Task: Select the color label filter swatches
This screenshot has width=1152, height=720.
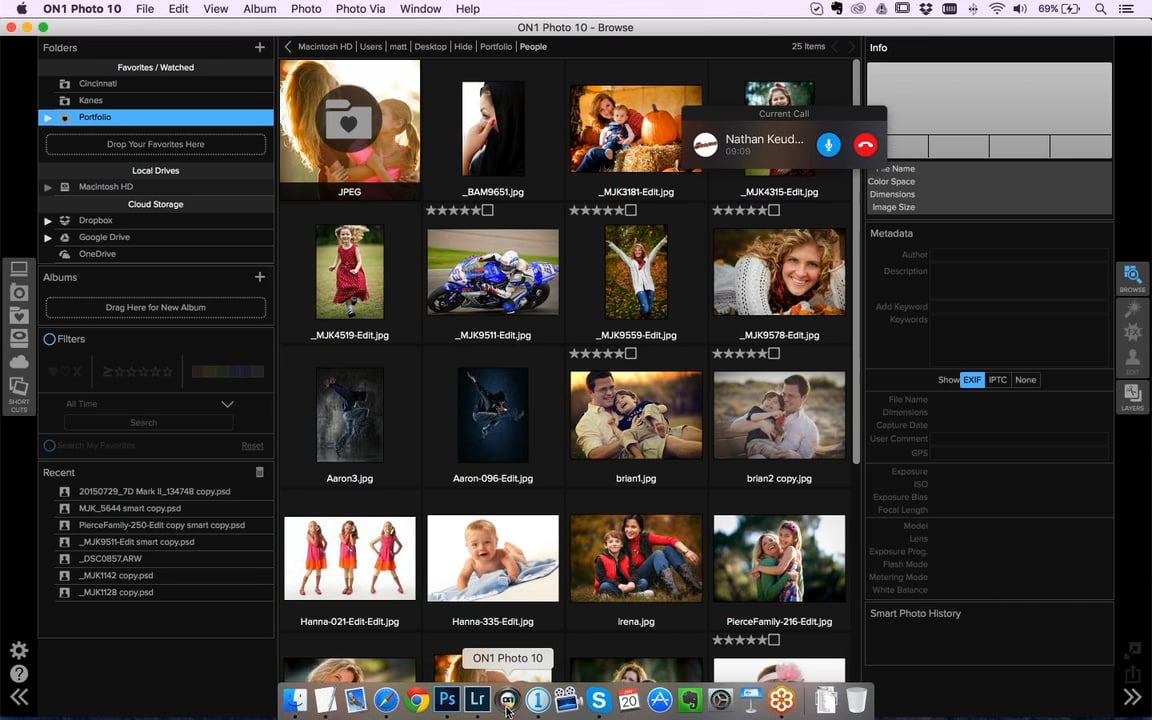Action: (227, 372)
